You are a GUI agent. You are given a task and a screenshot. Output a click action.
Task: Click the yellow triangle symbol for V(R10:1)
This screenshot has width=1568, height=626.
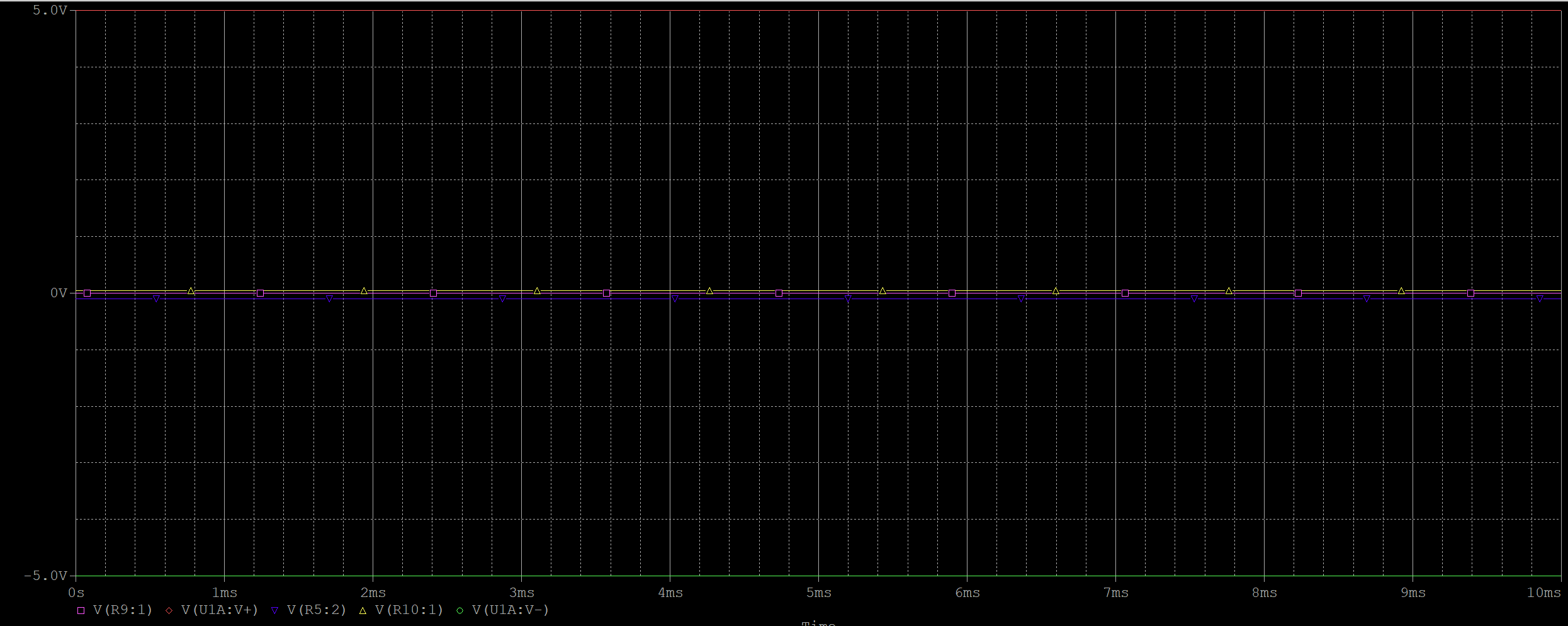(x=363, y=610)
